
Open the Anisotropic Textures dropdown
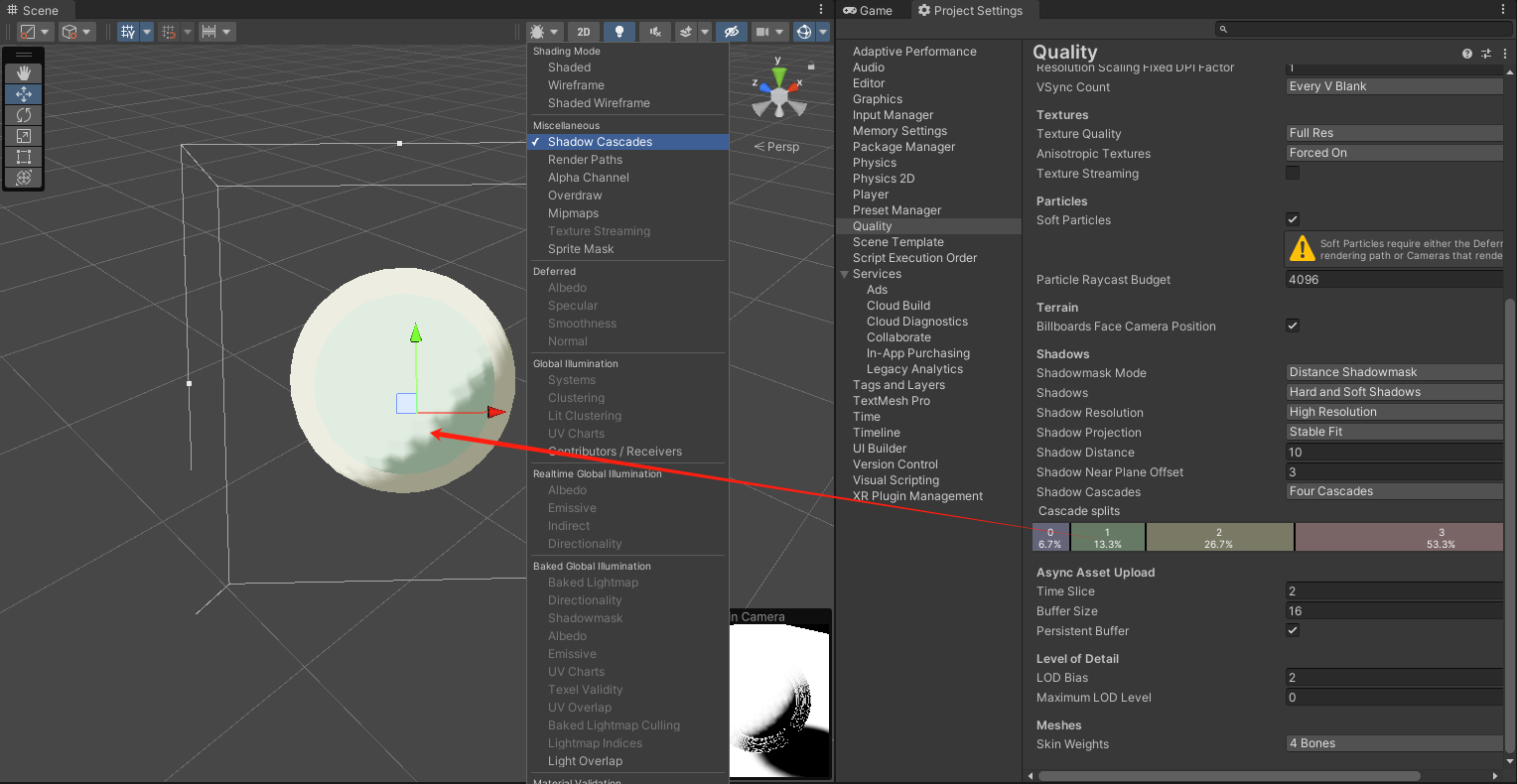[1394, 153]
